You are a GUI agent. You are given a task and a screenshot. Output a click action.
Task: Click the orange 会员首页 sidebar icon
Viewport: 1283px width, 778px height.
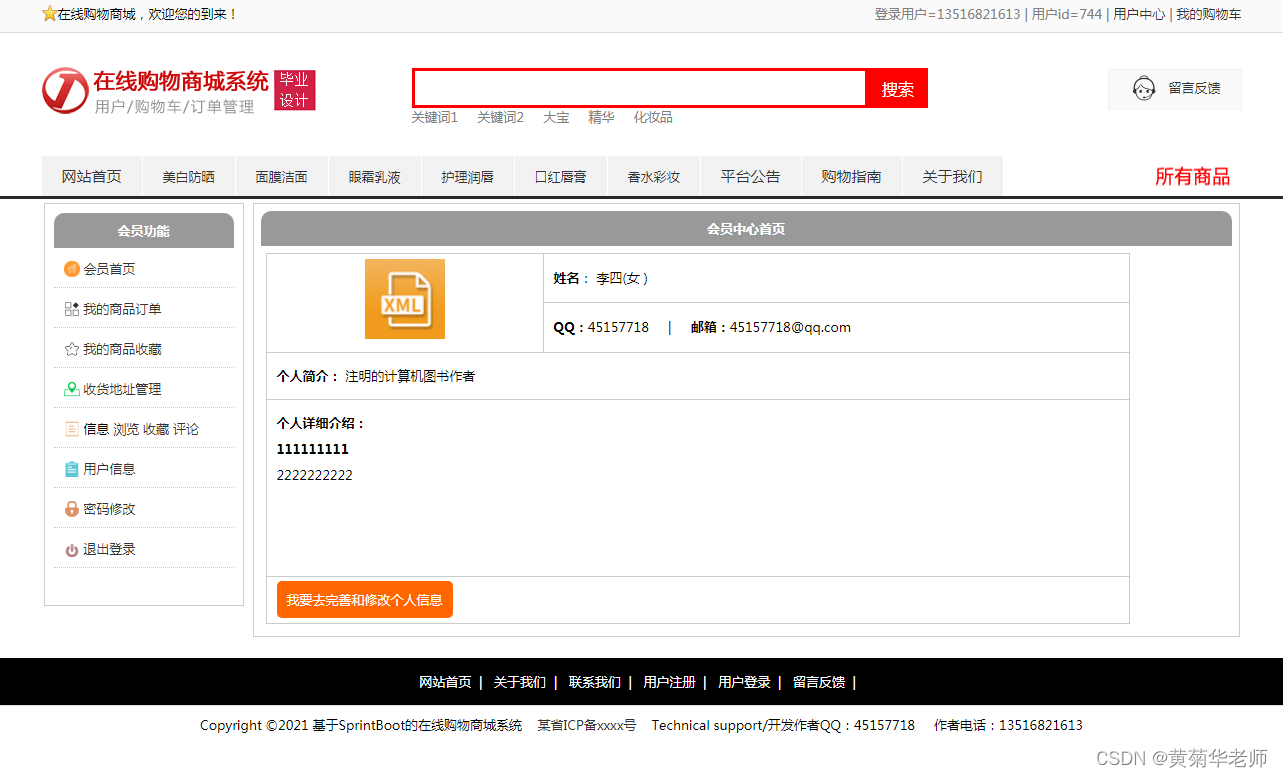[x=71, y=269]
